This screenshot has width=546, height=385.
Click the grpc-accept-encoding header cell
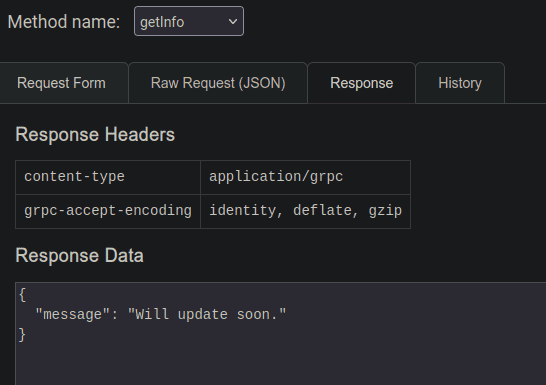(x=108, y=211)
